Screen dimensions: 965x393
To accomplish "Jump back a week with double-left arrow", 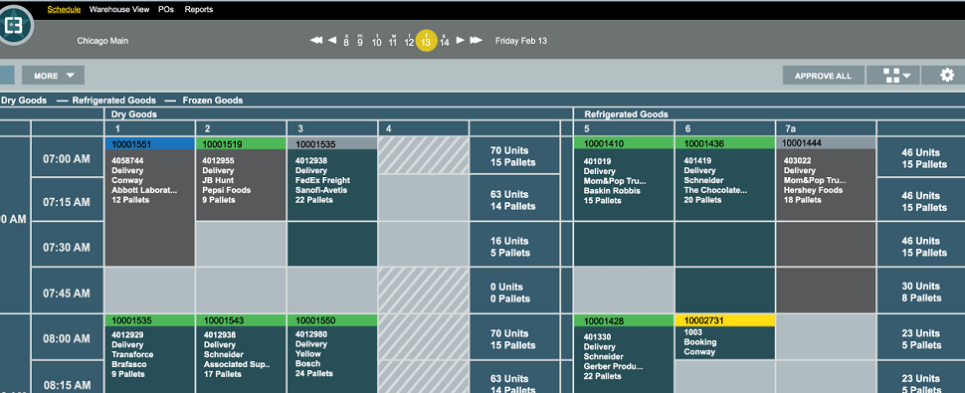I will tap(316, 40).
